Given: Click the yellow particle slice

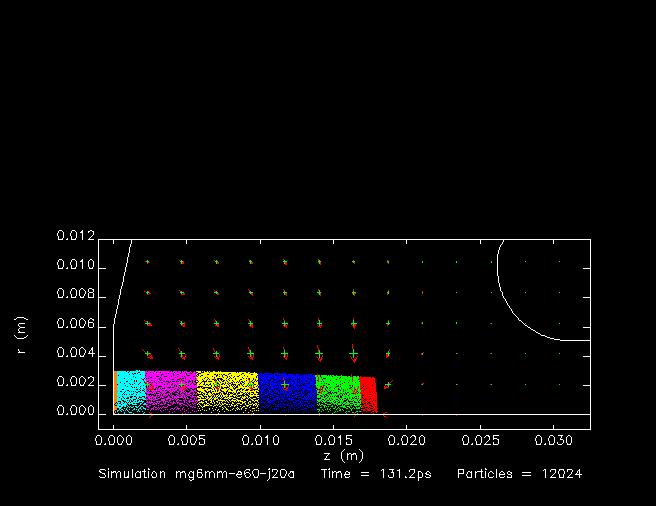Looking at the screenshot, I should coord(228,393).
